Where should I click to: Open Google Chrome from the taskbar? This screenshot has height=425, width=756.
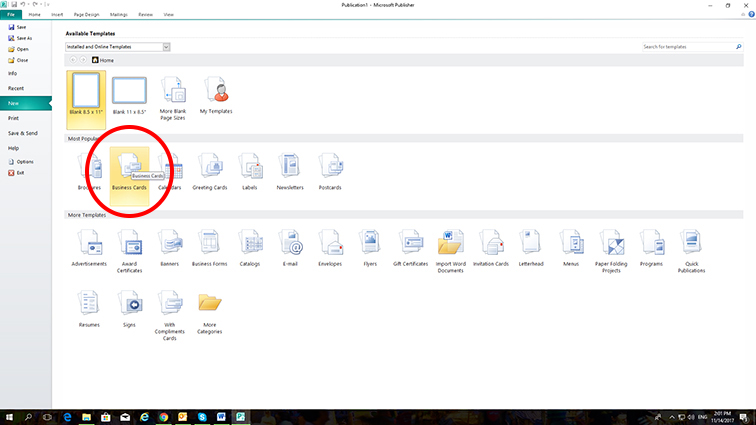163,417
